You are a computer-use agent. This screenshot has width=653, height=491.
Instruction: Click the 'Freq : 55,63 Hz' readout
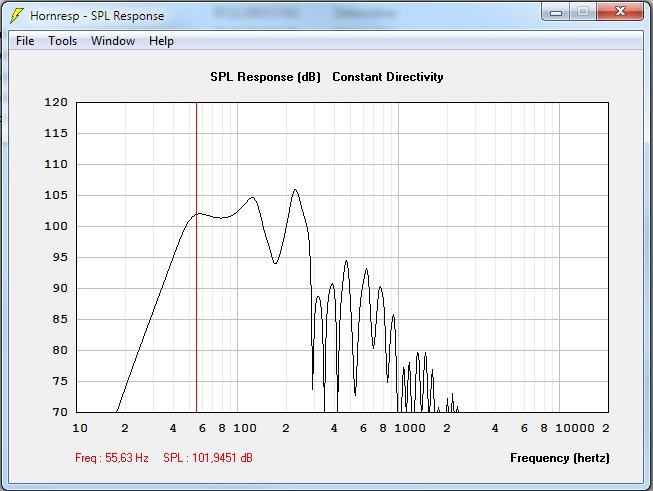coord(112,458)
